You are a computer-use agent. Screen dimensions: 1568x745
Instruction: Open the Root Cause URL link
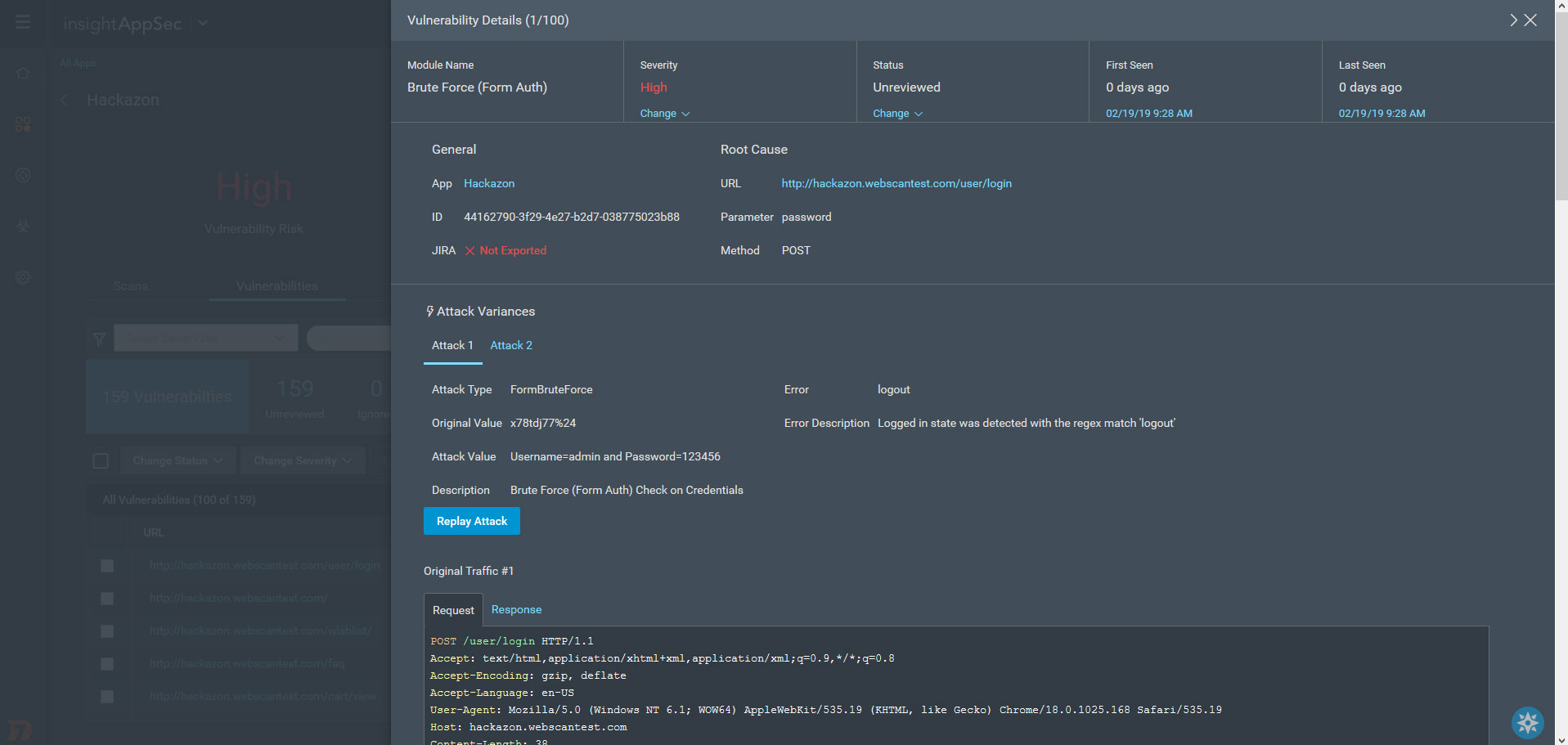click(x=896, y=184)
